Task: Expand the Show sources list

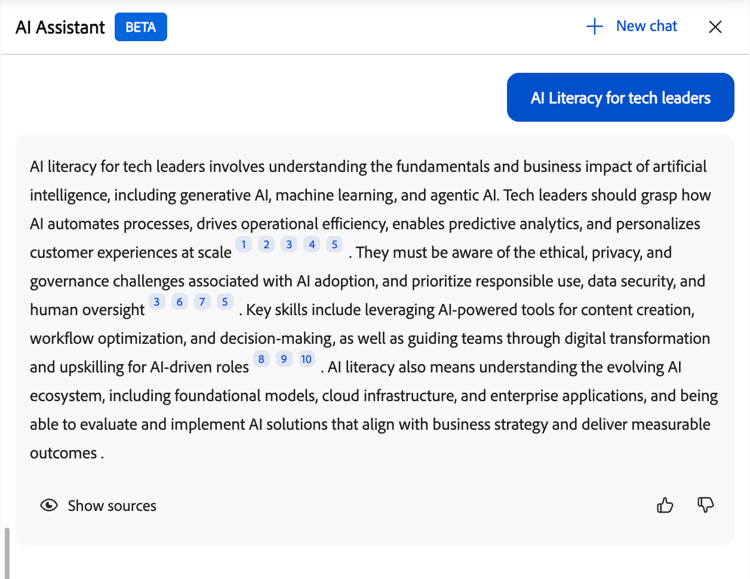Action: (x=111, y=506)
